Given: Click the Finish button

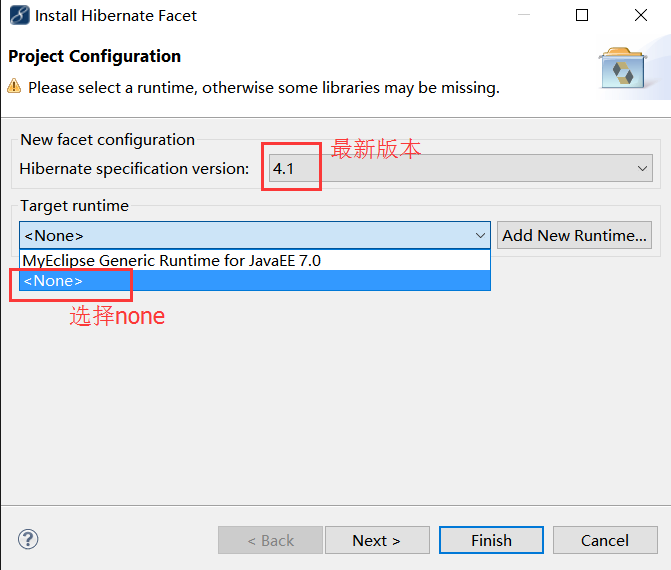Looking at the screenshot, I should point(491,540).
